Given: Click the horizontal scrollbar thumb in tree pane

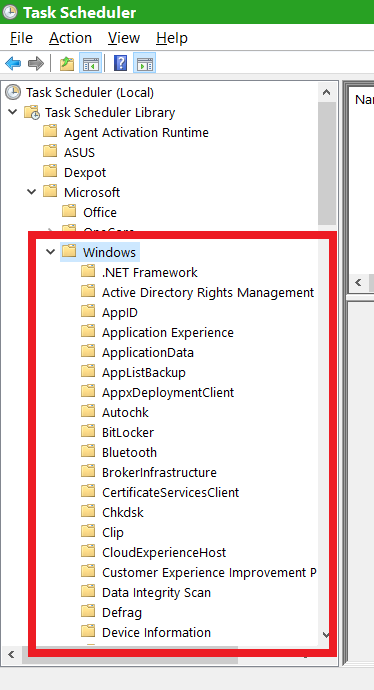Looking at the screenshot, I should click(x=129, y=654).
